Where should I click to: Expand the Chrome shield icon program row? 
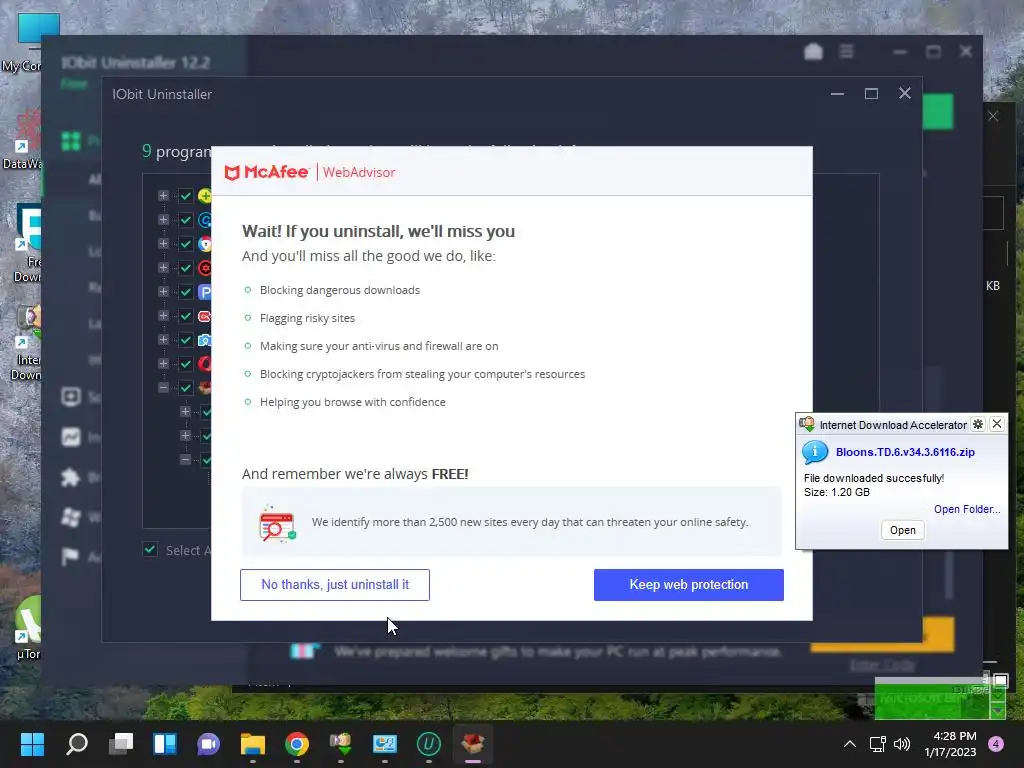click(163, 244)
